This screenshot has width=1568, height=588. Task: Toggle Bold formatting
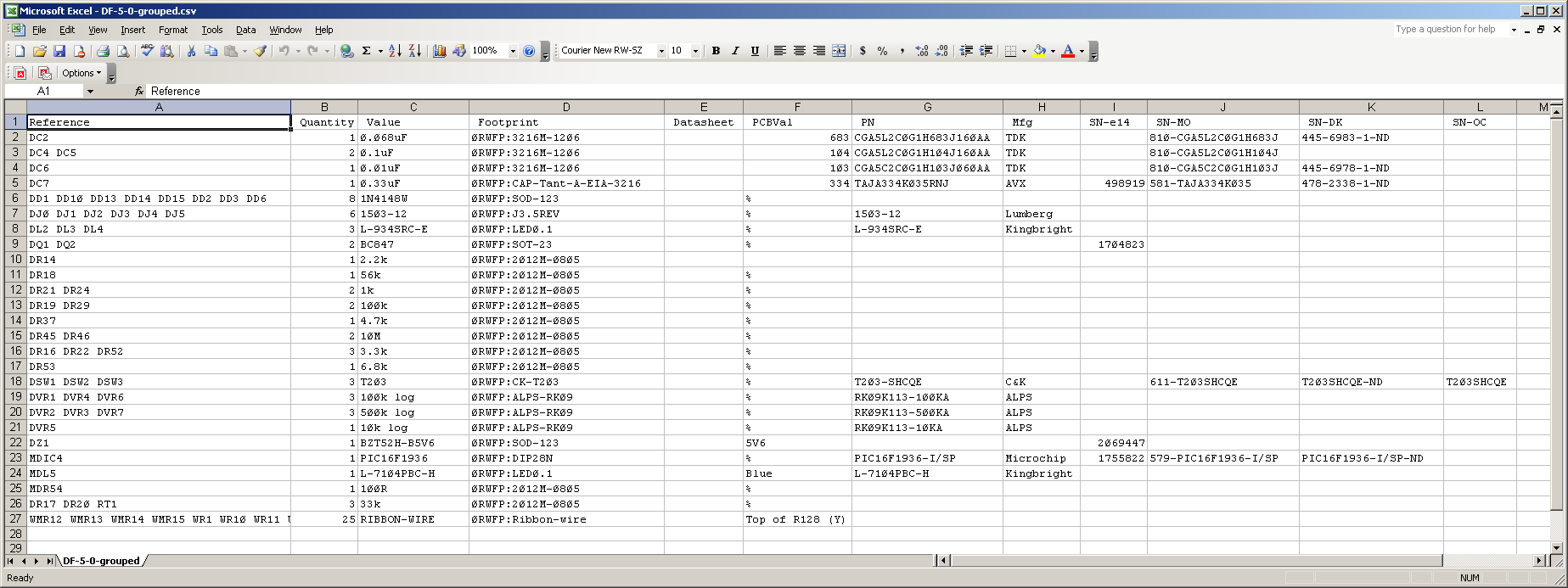(716, 51)
